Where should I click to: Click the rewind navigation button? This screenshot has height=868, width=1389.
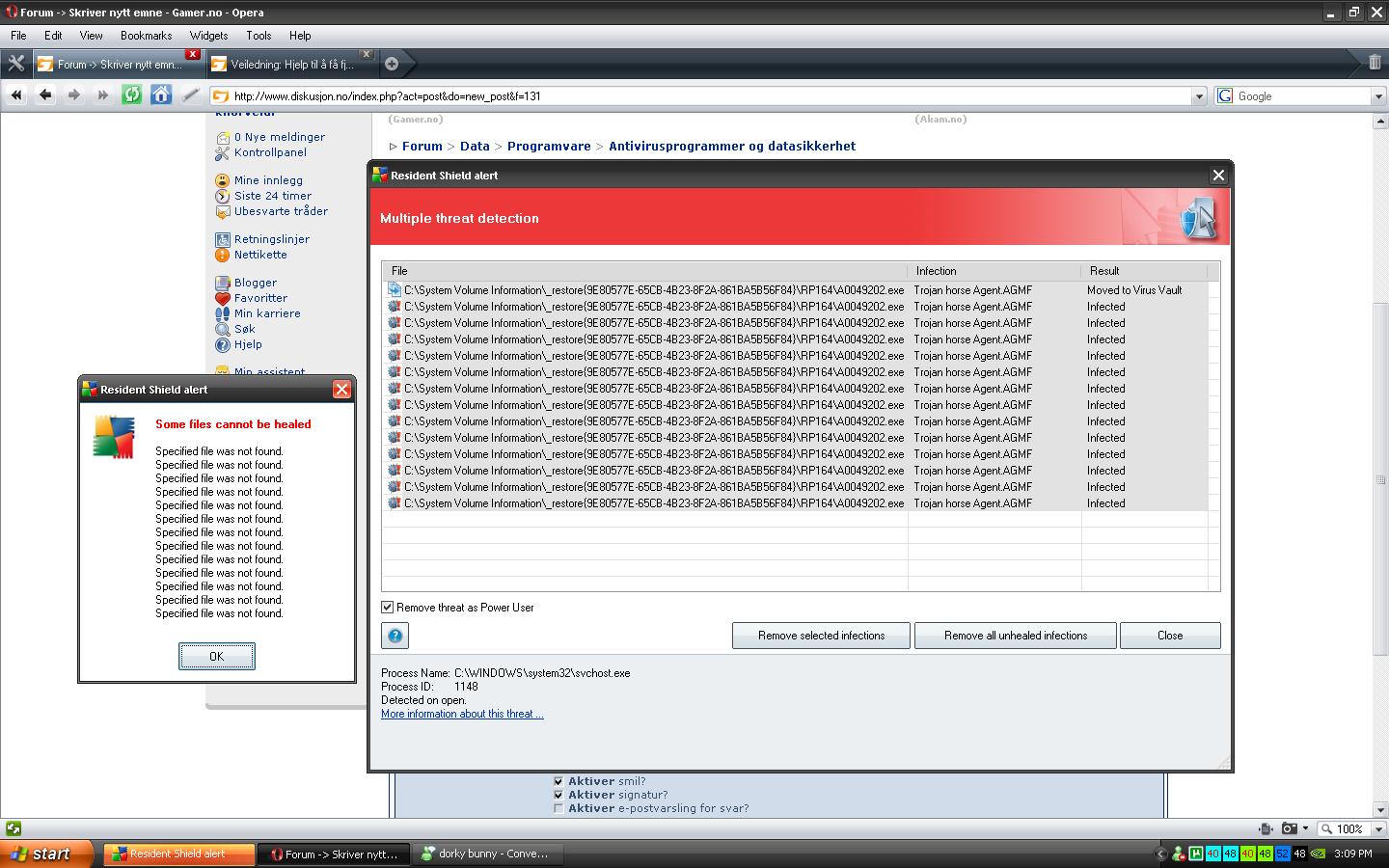point(16,95)
